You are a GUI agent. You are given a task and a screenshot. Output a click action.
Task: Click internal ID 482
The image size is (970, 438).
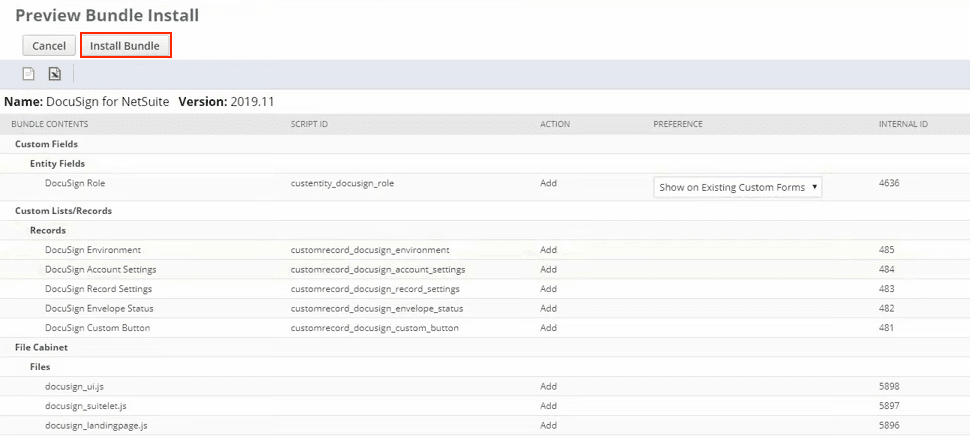(886, 308)
